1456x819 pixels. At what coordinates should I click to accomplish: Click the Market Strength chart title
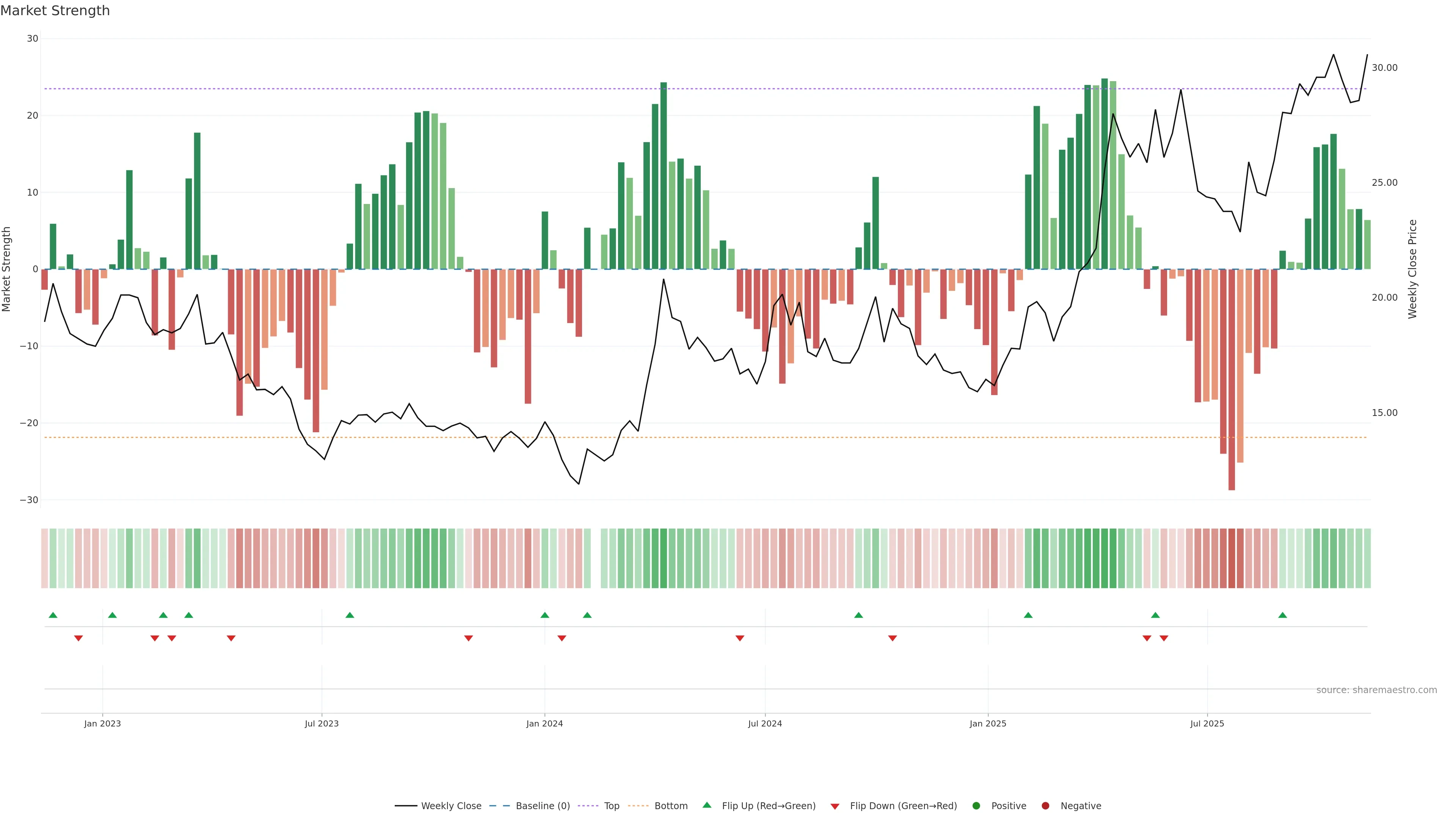[55, 11]
